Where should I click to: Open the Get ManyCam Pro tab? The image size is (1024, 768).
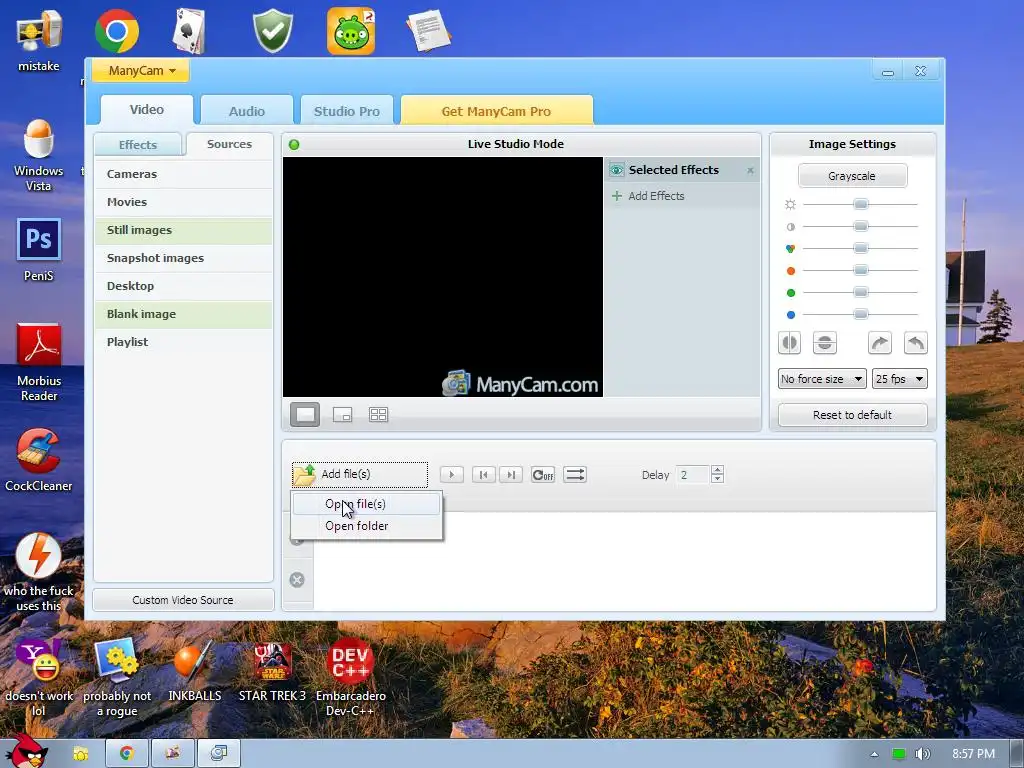click(x=496, y=111)
